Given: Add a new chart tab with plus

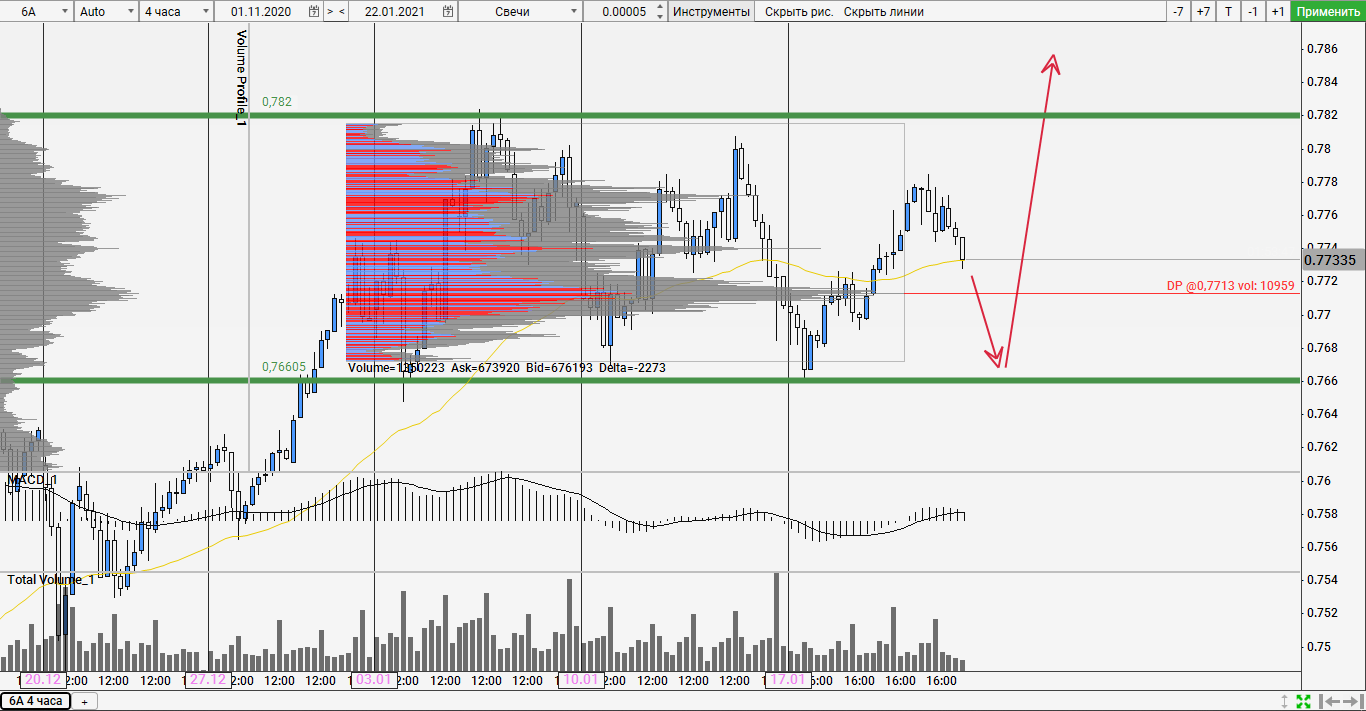Looking at the screenshot, I should click(84, 702).
